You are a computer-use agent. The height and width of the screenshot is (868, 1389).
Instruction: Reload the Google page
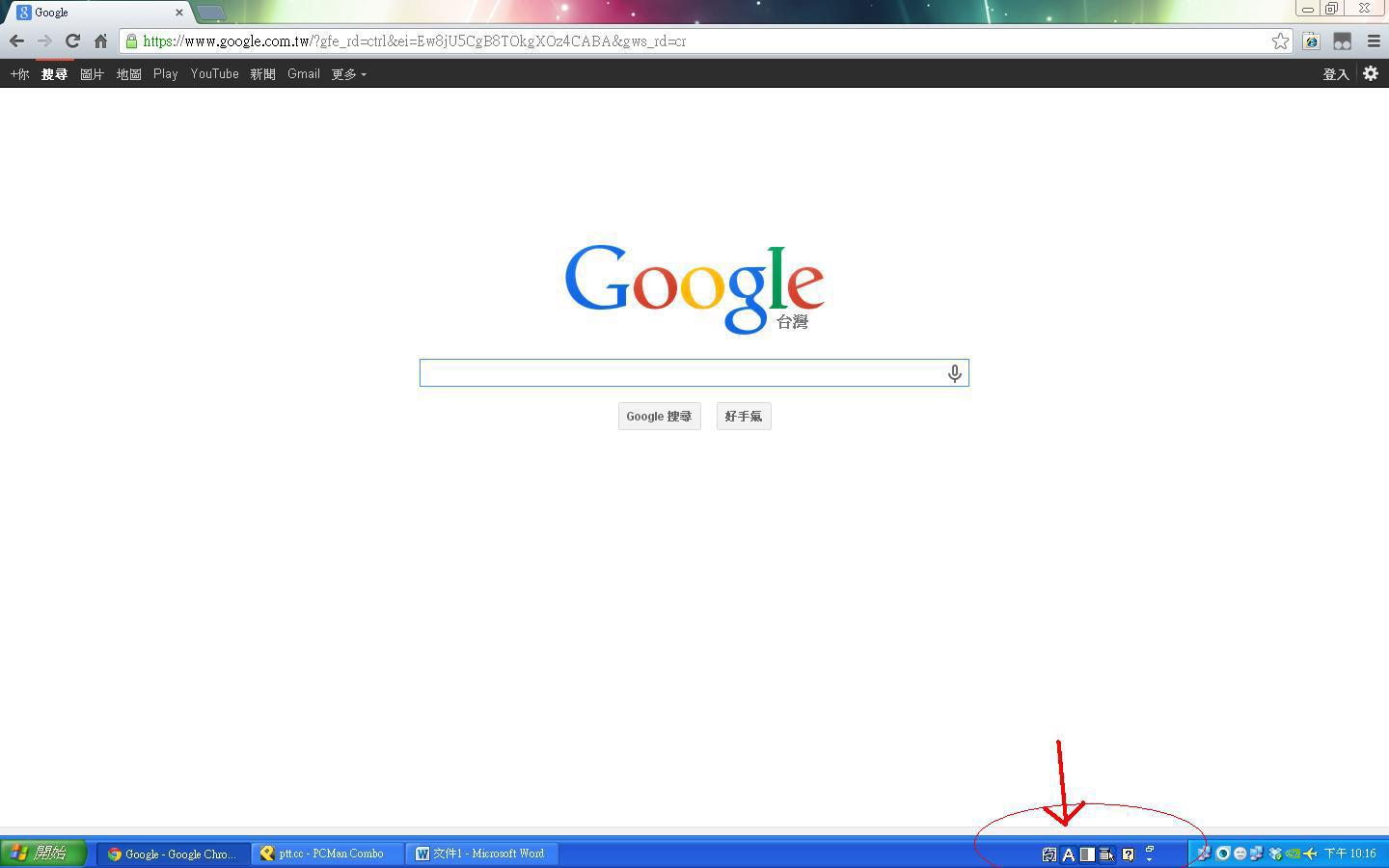point(72,41)
